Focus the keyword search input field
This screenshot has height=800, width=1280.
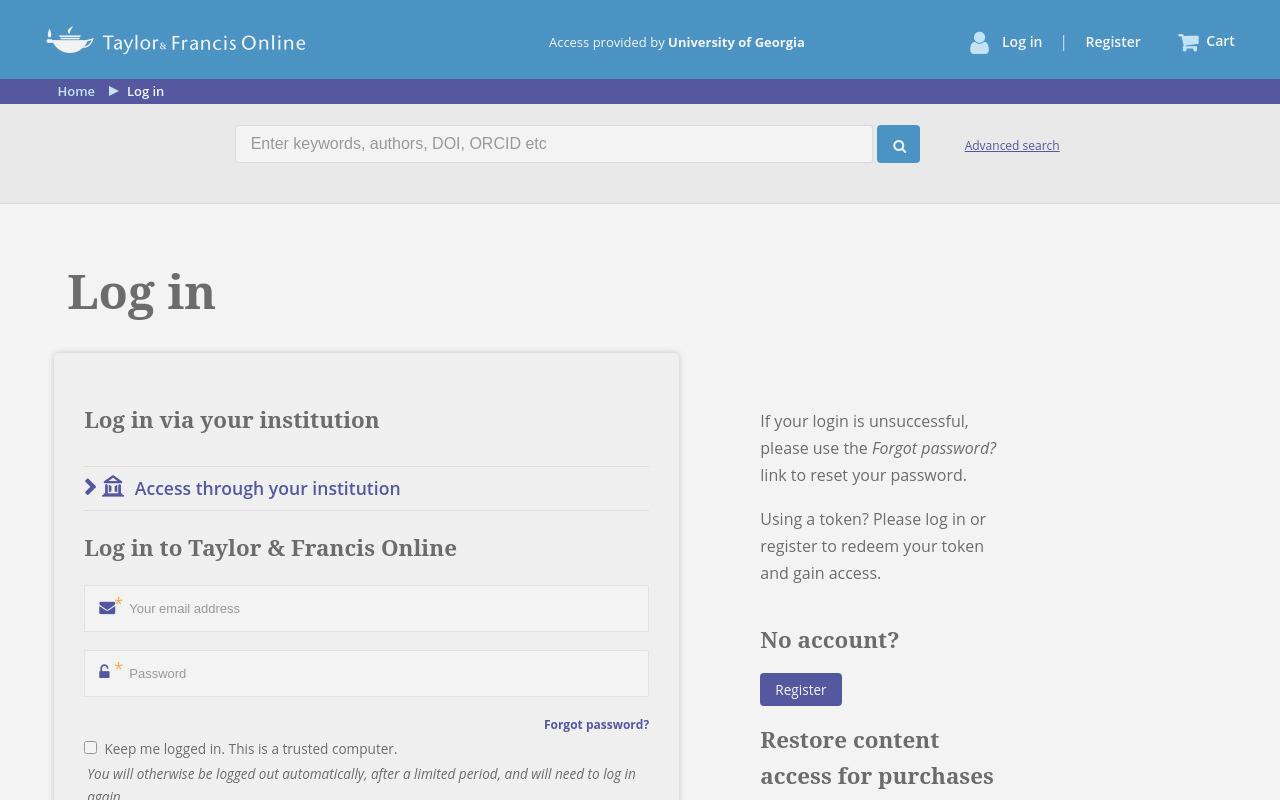click(554, 144)
